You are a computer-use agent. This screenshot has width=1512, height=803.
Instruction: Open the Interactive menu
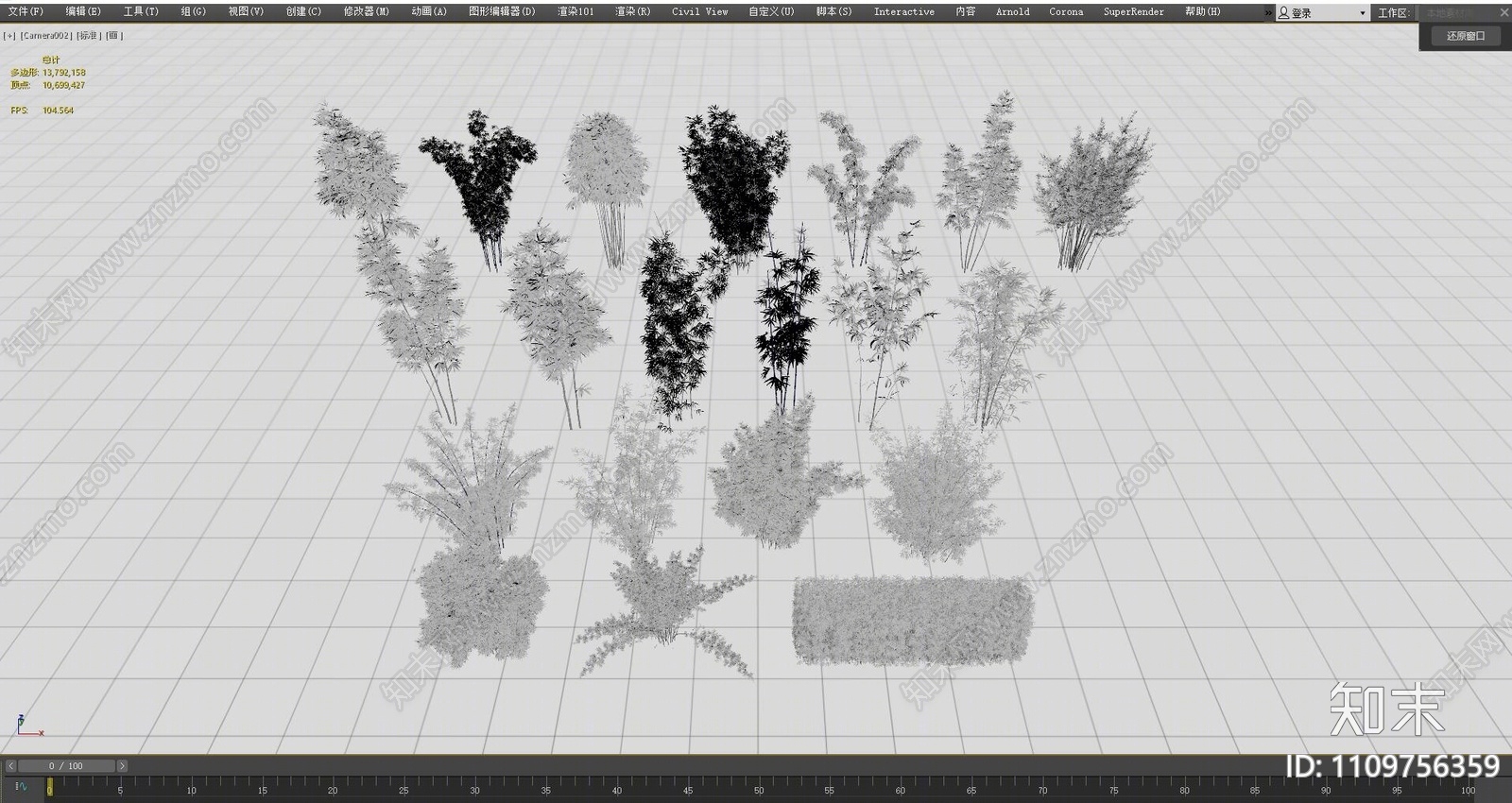coord(903,11)
